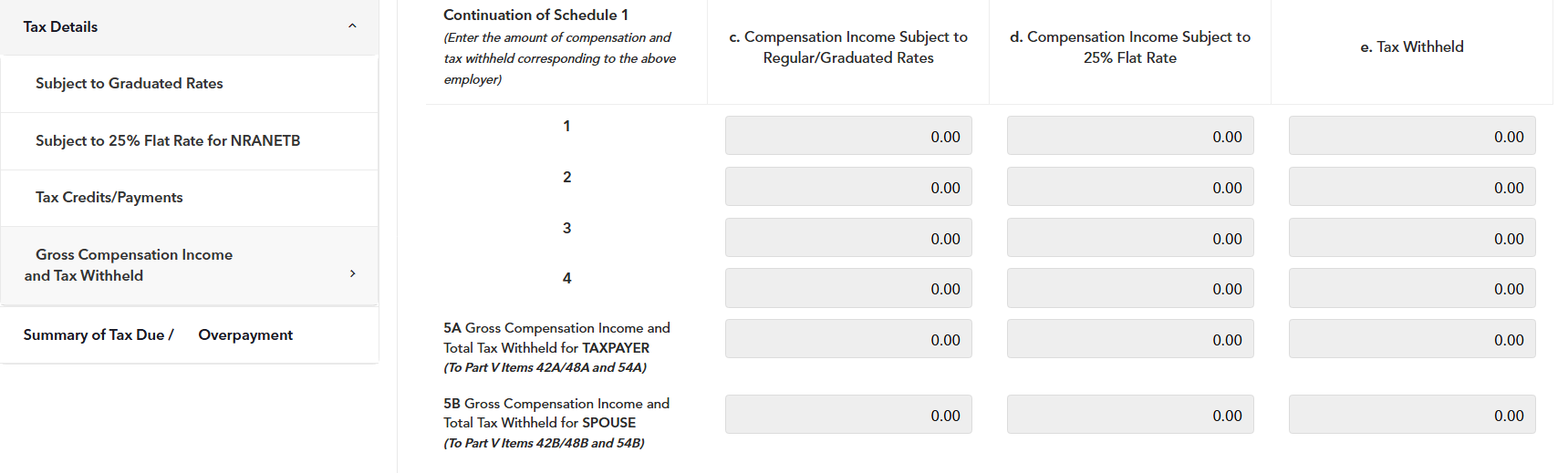Click row 1 25% Flat Rate income field
The image size is (1568, 473).
tap(1130, 136)
